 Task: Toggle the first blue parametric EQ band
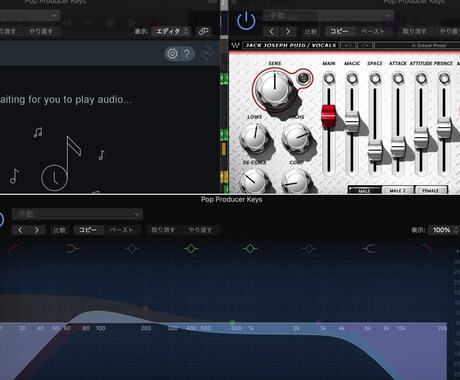(x=132, y=248)
